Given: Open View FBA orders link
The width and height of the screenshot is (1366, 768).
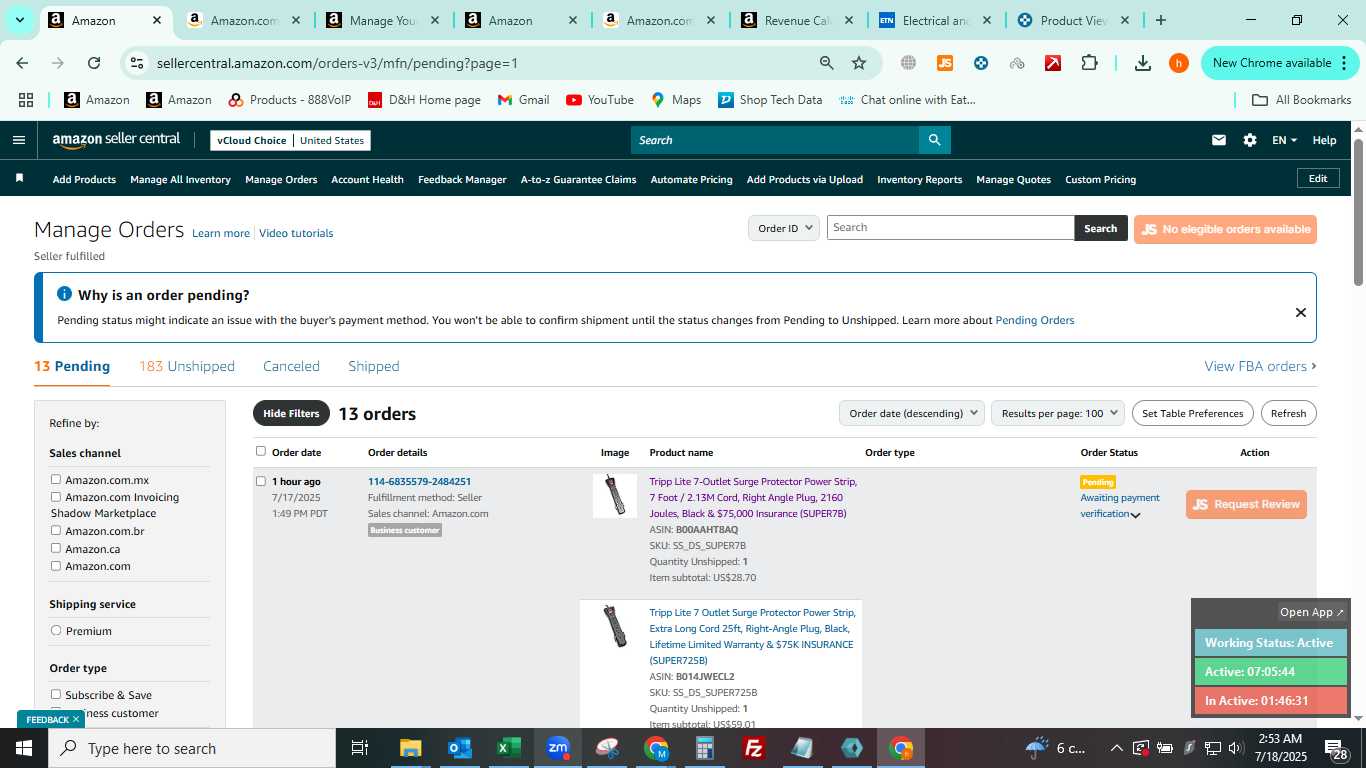Looking at the screenshot, I should 1260,366.
